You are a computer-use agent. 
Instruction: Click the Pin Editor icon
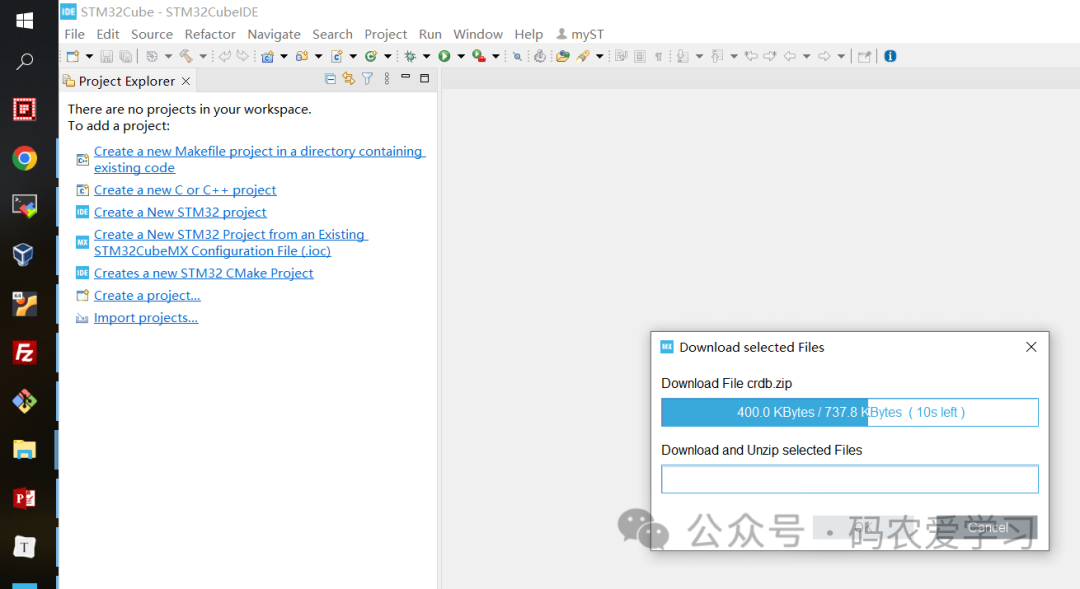pyautogui.click(x=864, y=56)
